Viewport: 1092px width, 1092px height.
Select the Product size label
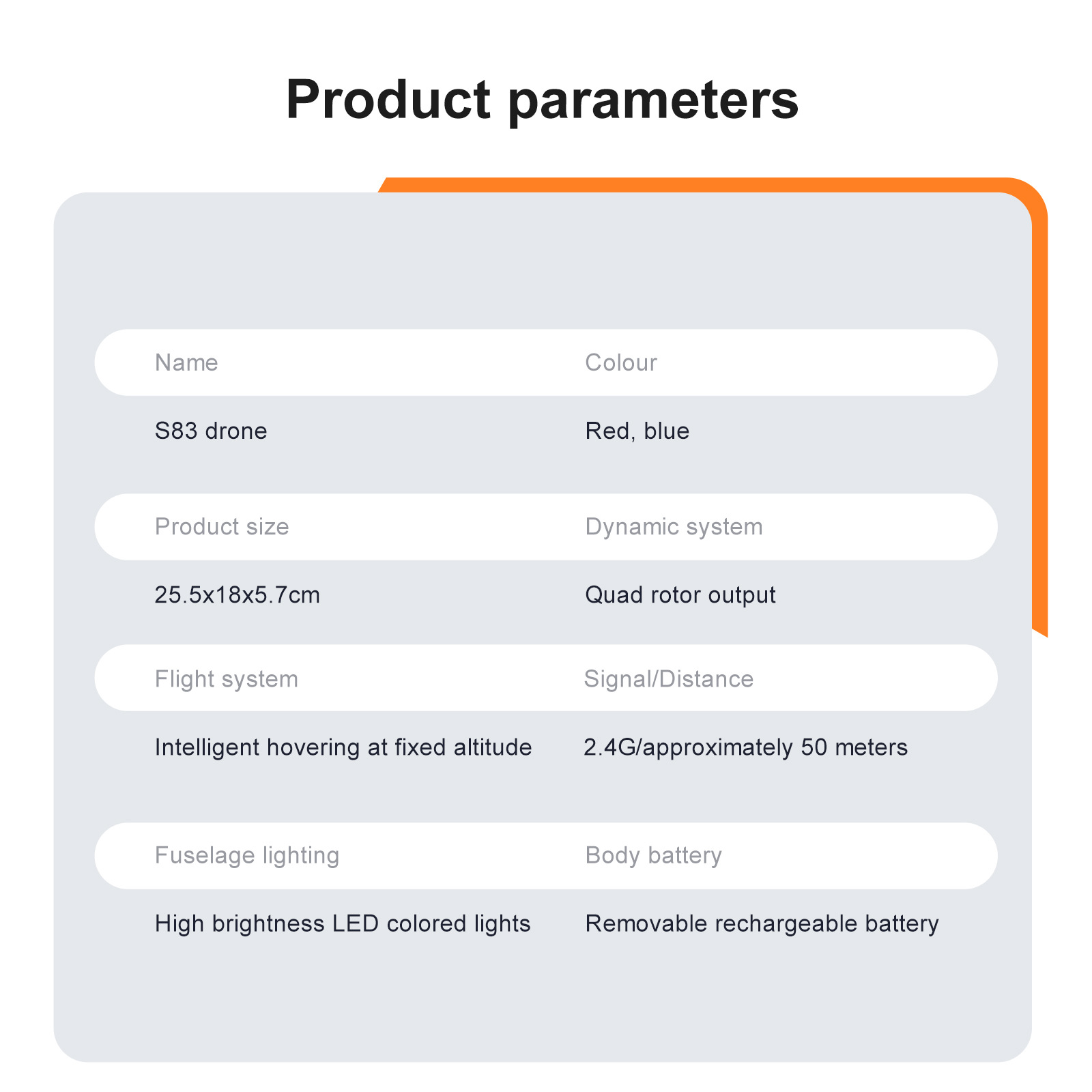pos(222,526)
